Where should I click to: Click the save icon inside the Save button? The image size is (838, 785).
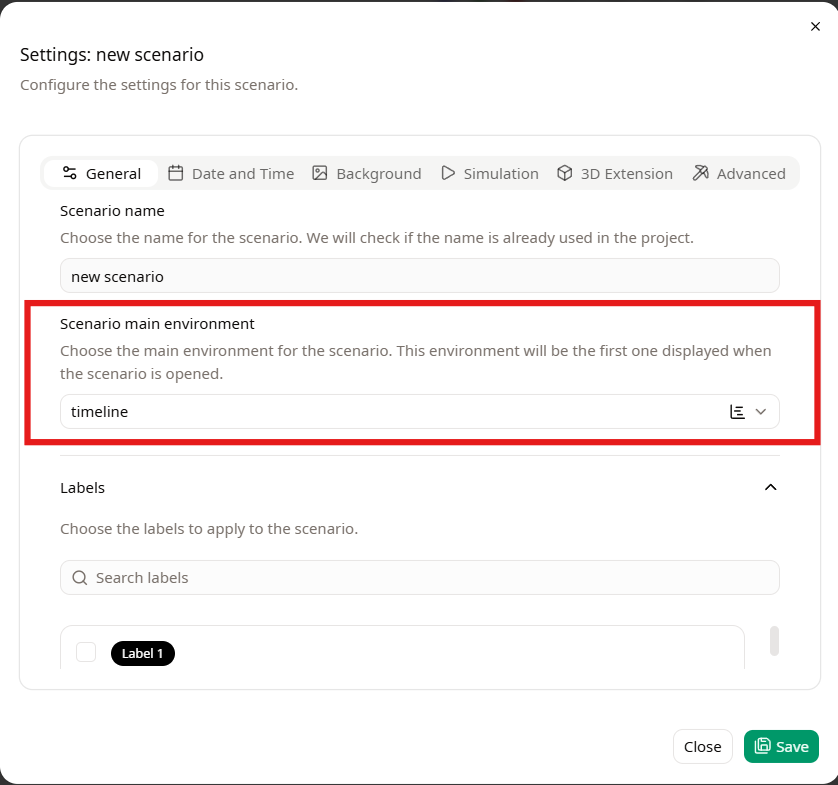coord(762,746)
